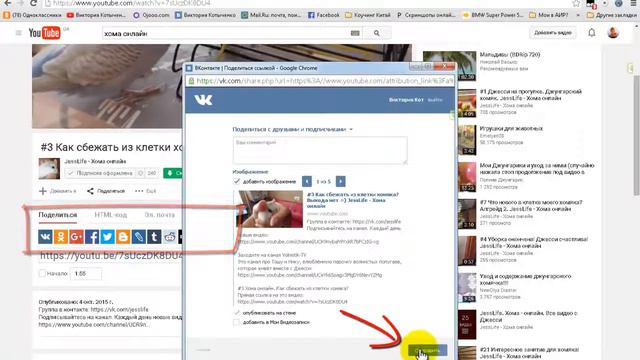Screen dimensions: 640x360
Task: Click vk.com/jesslife link in video description
Action: [120, 310]
